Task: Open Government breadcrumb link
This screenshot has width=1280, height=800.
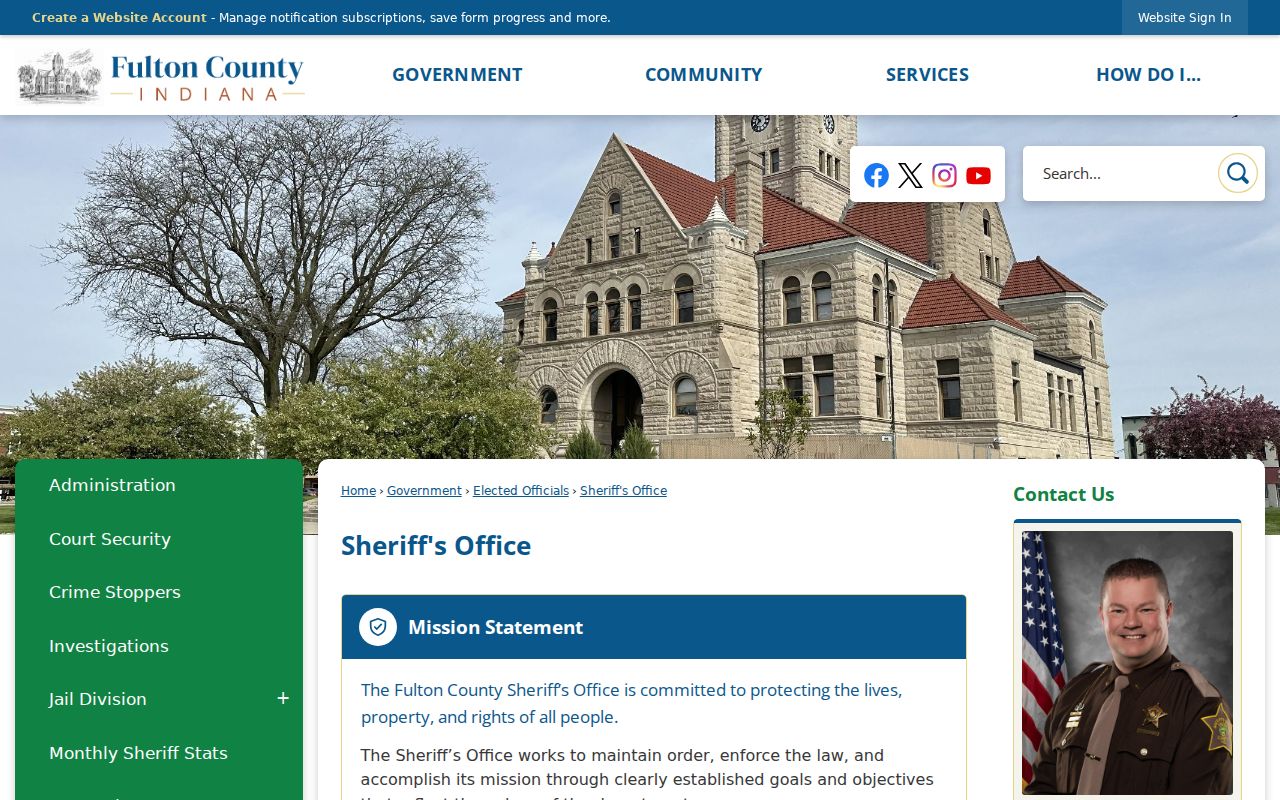Action: point(424,491)
